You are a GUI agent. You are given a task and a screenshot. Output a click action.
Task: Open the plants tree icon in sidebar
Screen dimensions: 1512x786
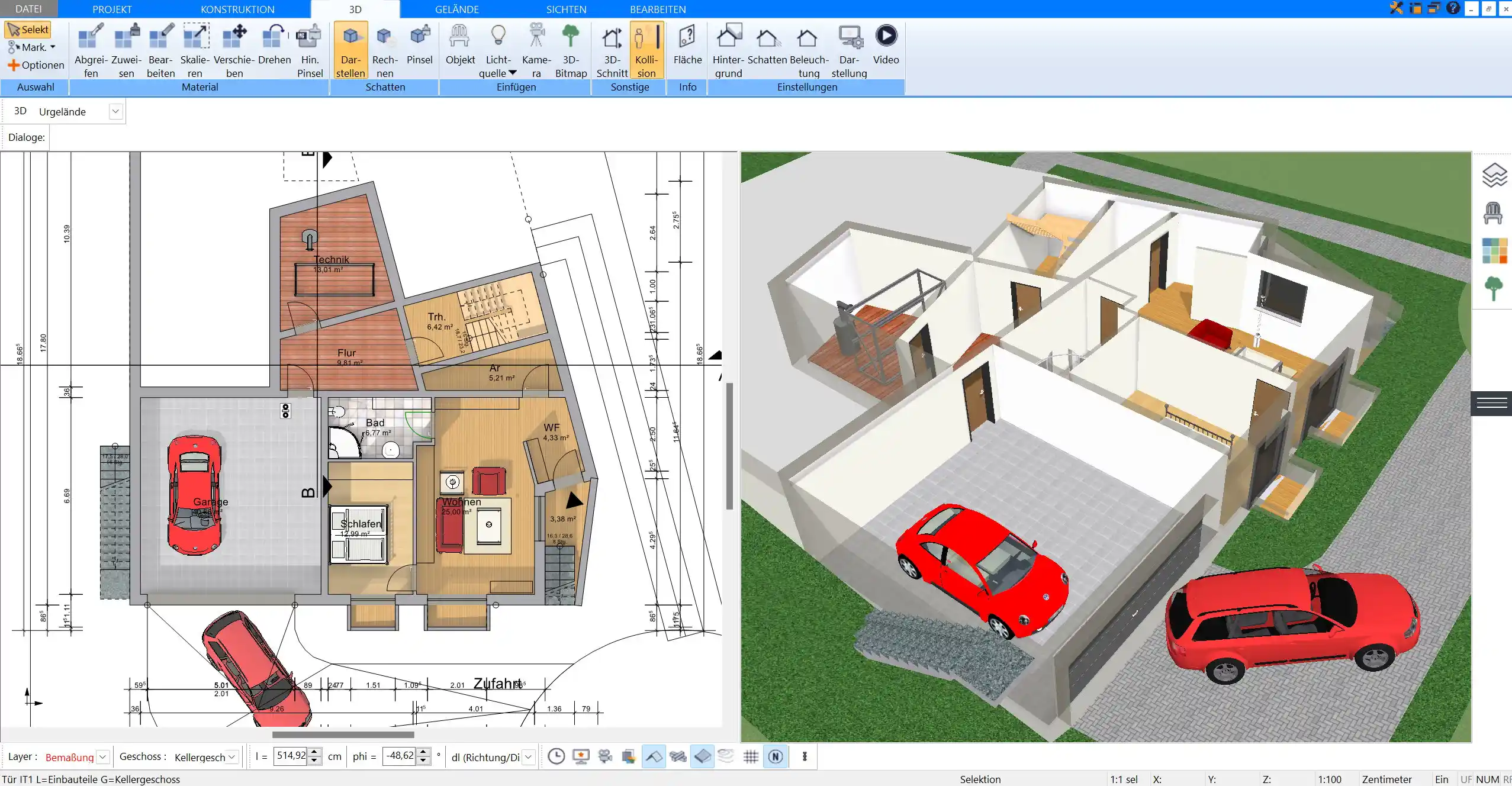(x=1493, y=289)
